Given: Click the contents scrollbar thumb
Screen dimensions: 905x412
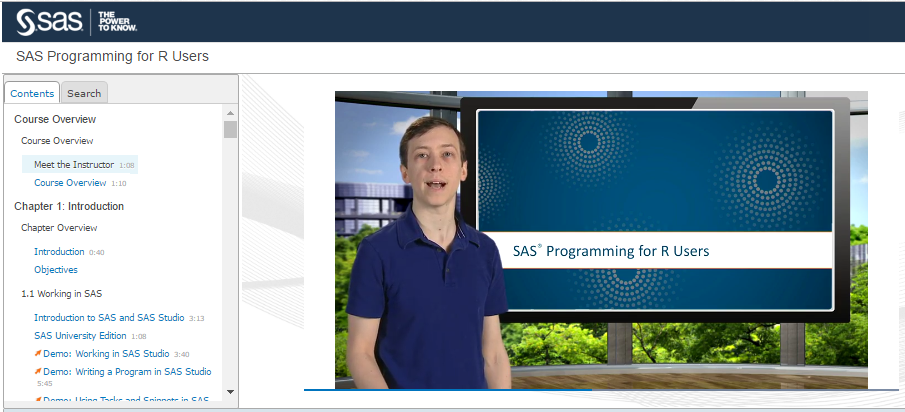Looking at the screenshot, I should point(230,129).
